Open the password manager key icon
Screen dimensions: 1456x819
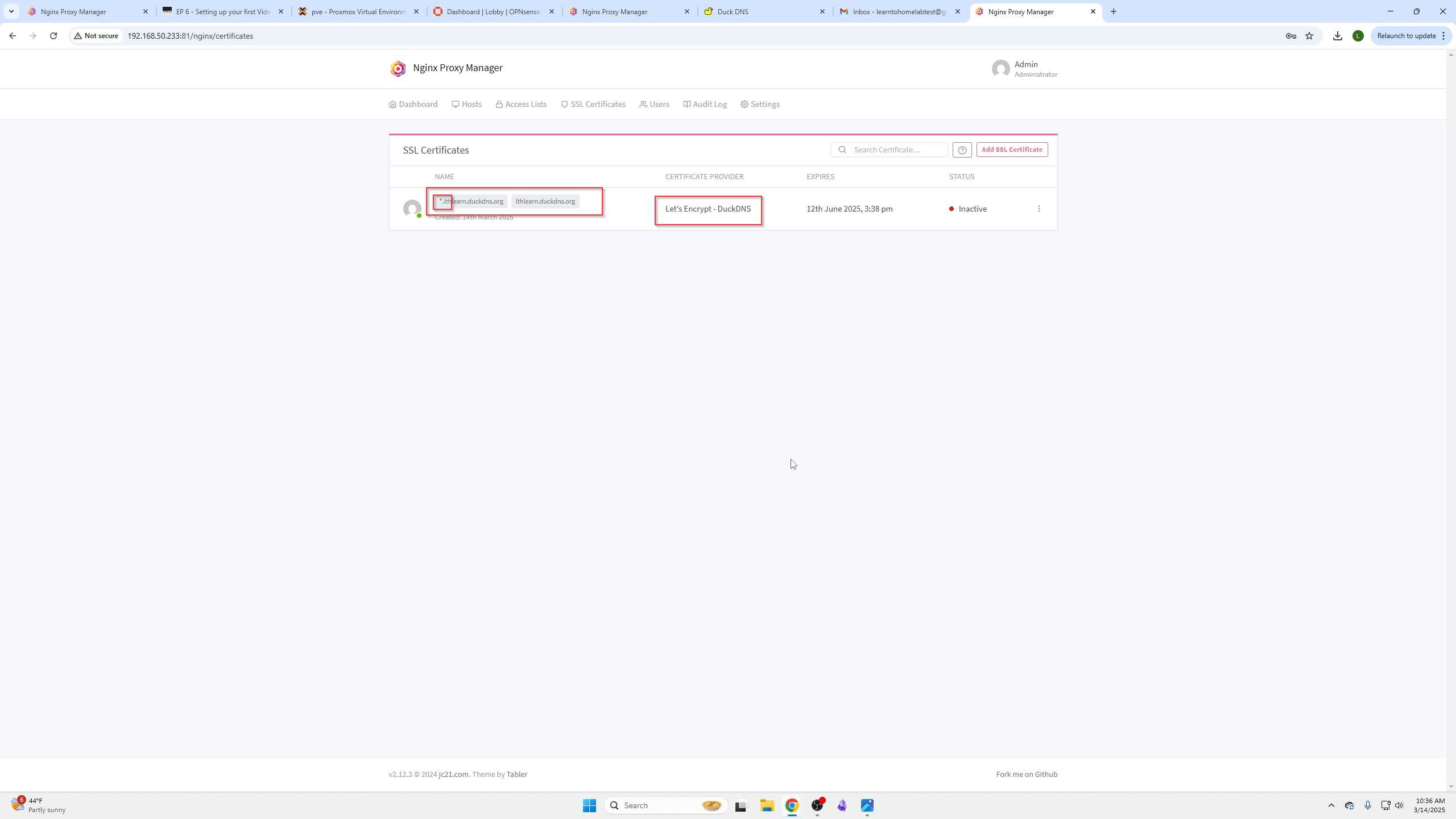1291,36
